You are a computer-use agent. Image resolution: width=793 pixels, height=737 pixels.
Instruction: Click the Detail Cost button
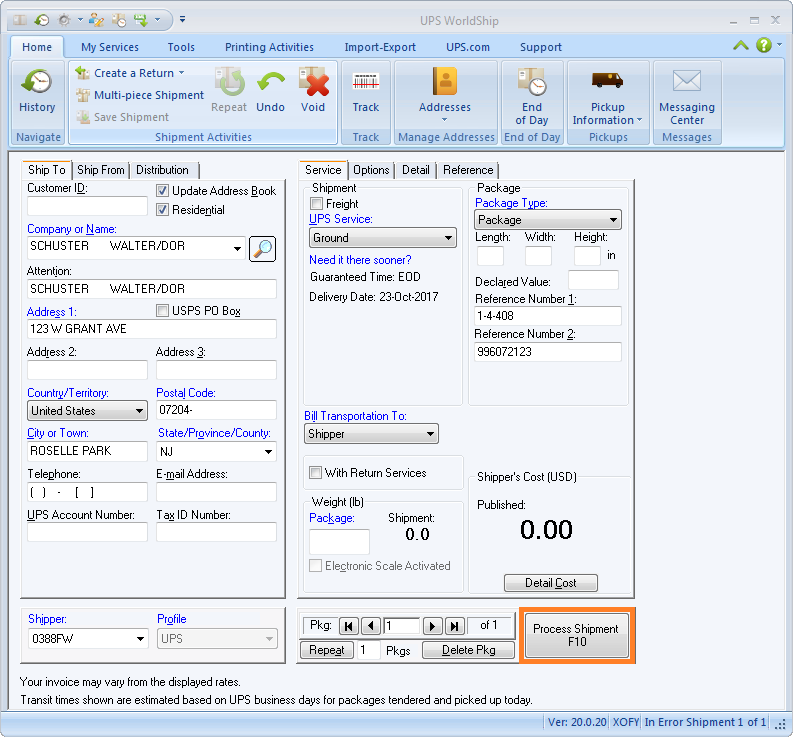pos(551,583)
